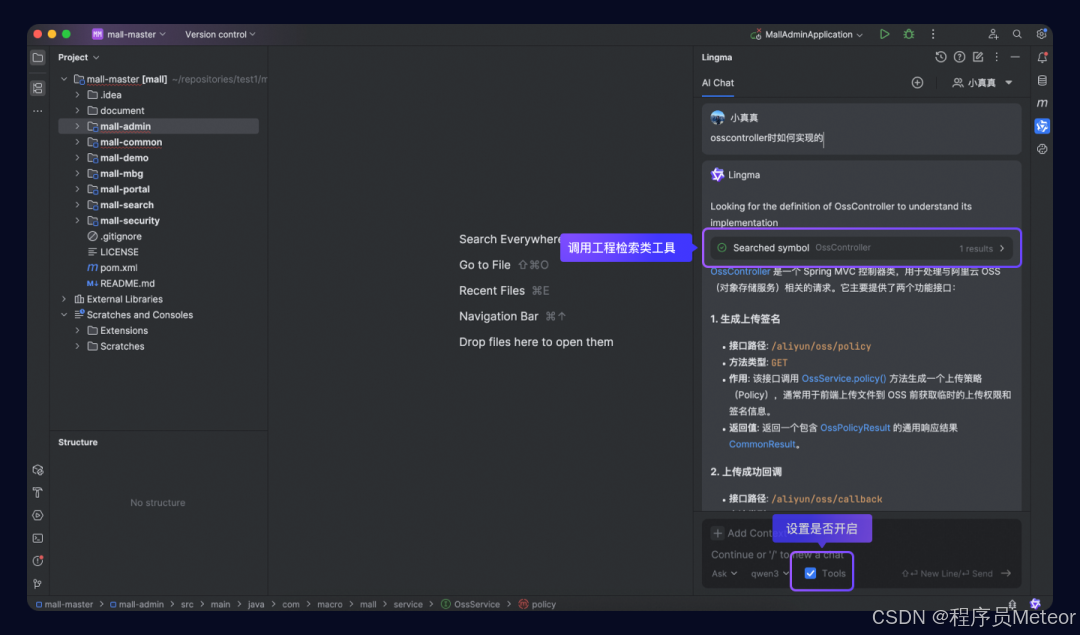This screenshot has width=1080, height=635.
Task: Open the Version control menu
Action: pyautogui.click(x=220, y=34)
